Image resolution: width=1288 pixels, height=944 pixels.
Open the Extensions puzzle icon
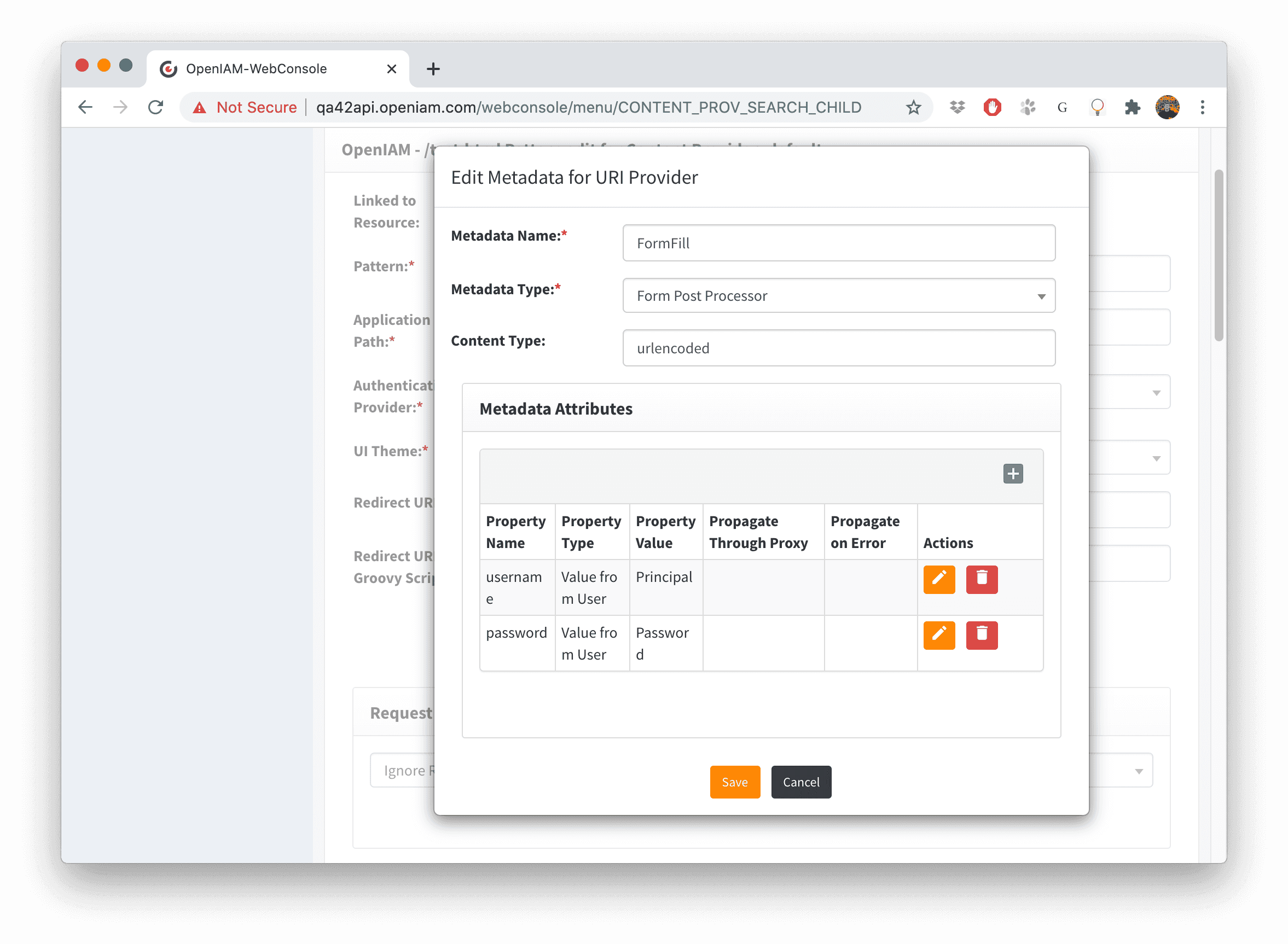[1132, 107]
